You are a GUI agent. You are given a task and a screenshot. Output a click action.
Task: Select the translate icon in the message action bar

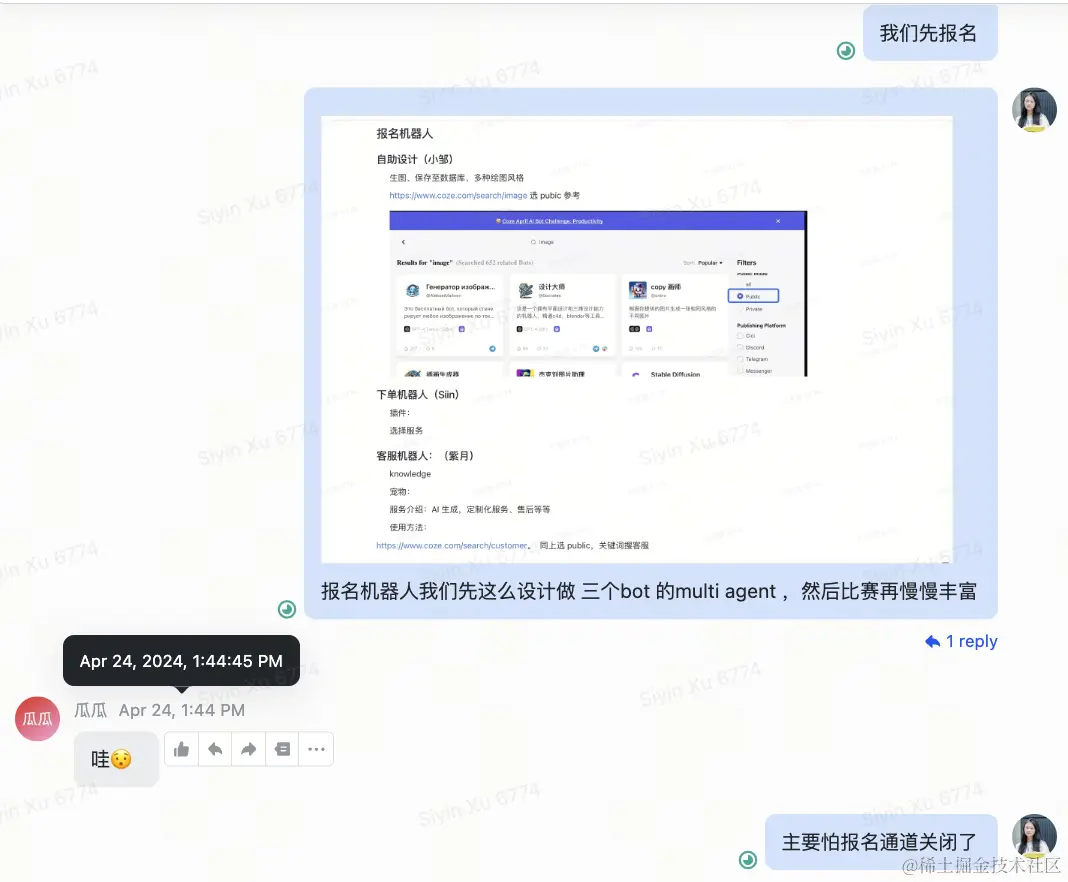coord(282,748)
